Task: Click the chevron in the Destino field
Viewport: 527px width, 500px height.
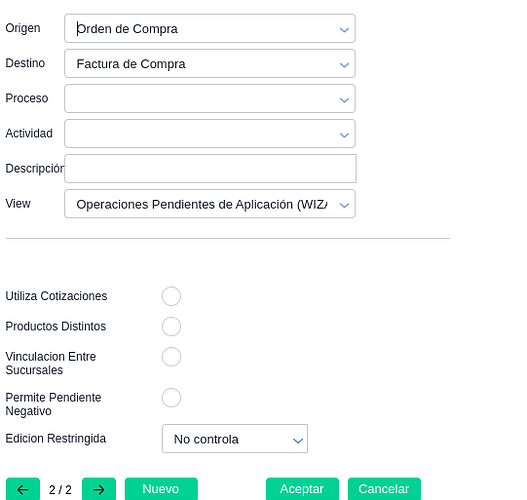Action: (344, 65)
